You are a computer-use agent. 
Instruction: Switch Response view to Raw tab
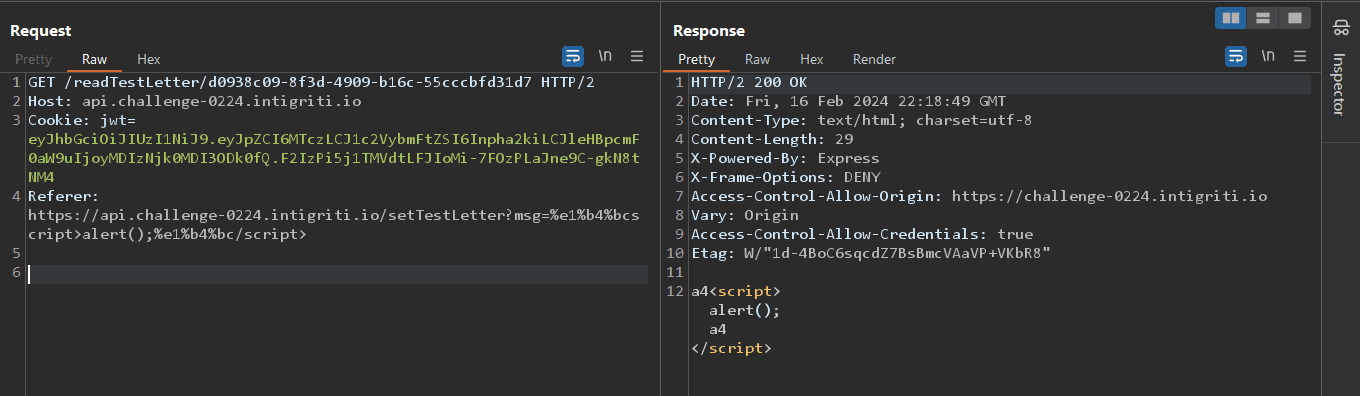pyautogui.click(x=757, y=59)
